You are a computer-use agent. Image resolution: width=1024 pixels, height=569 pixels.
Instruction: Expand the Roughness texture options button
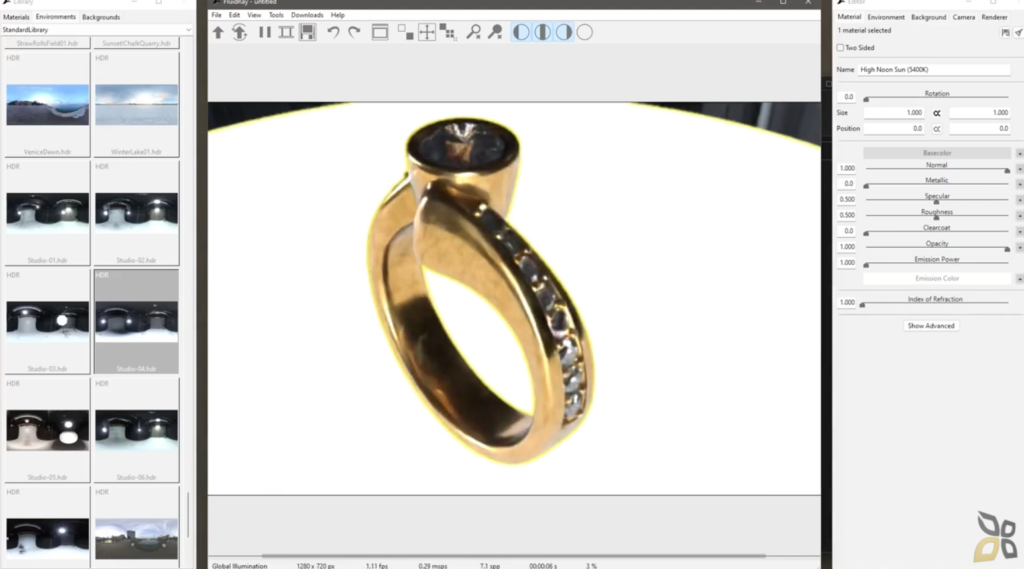tap(1019, 216)
